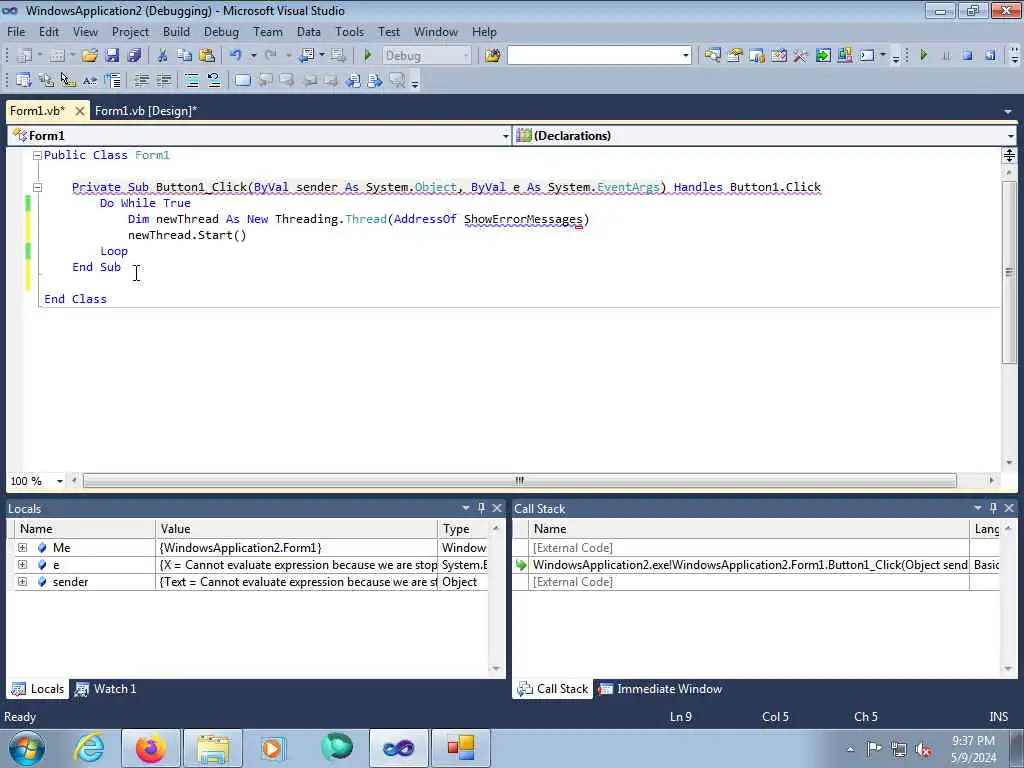Image resolution: width=1024 pixels, height=768 pixels.
Task: Collapse the Public Class Form1 outline
Action: 37,155
